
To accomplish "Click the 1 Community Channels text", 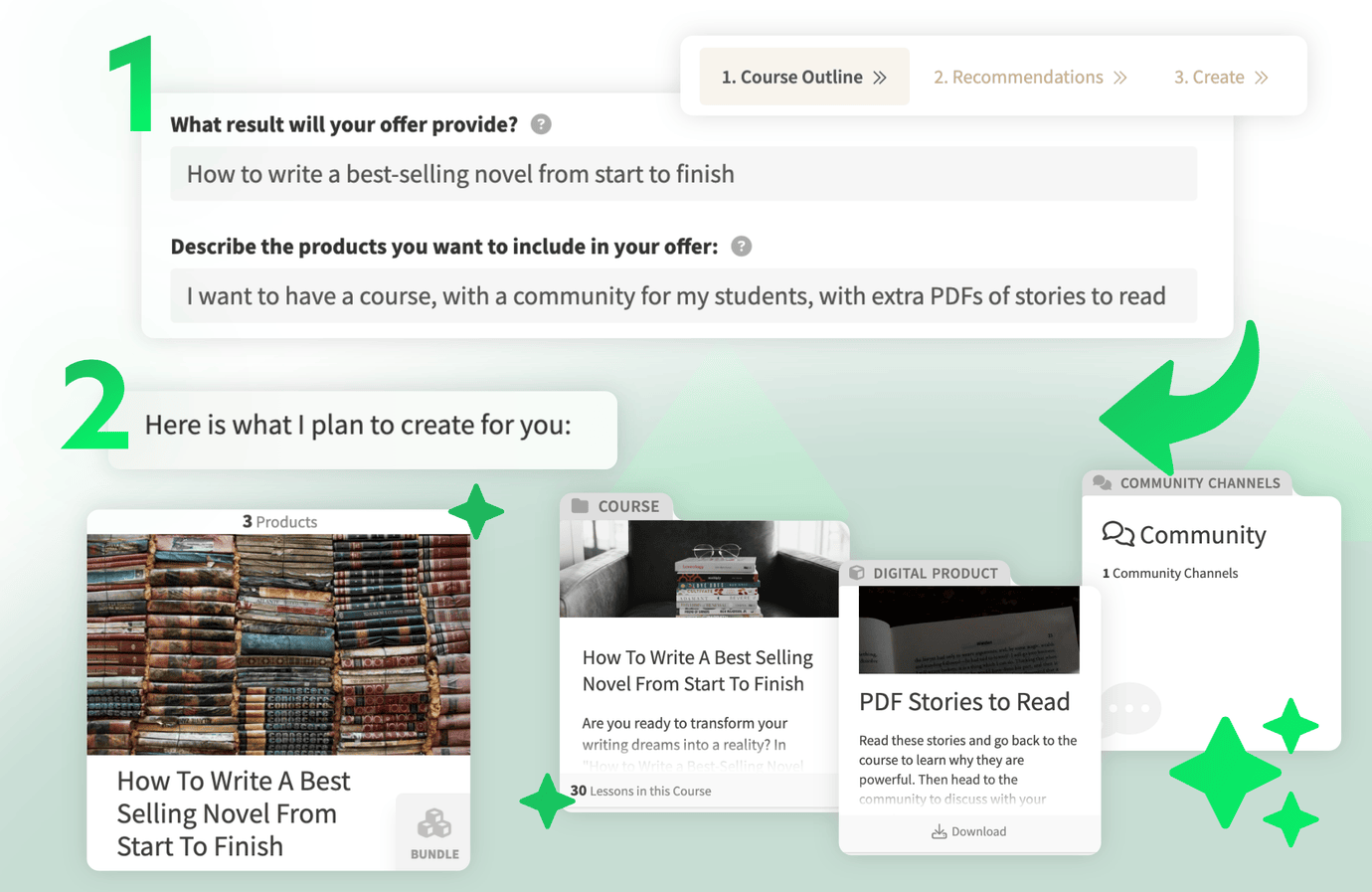I will pyautogui.click(x=1170, y=573).
